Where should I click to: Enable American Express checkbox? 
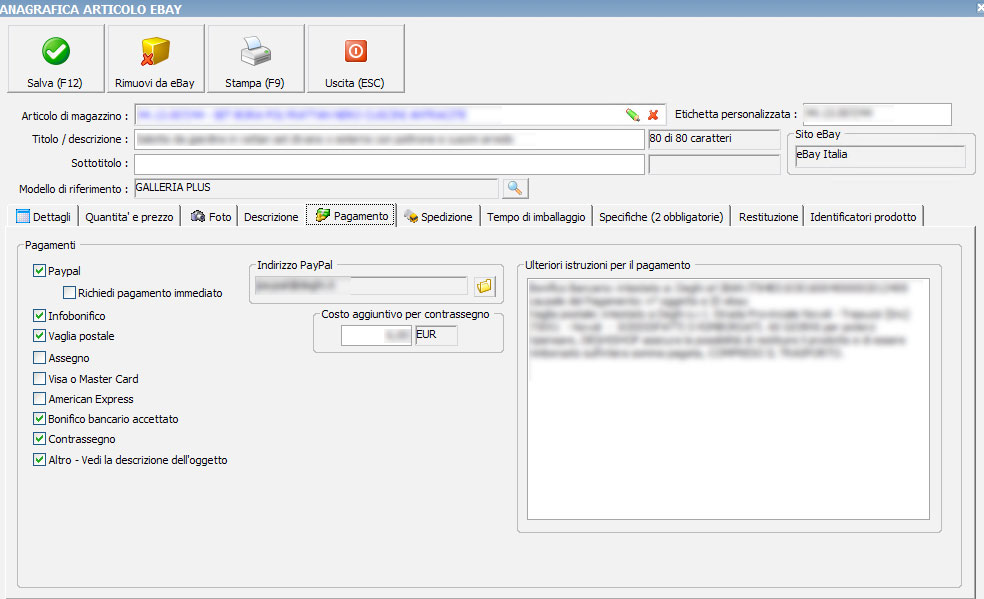point(39,398)
